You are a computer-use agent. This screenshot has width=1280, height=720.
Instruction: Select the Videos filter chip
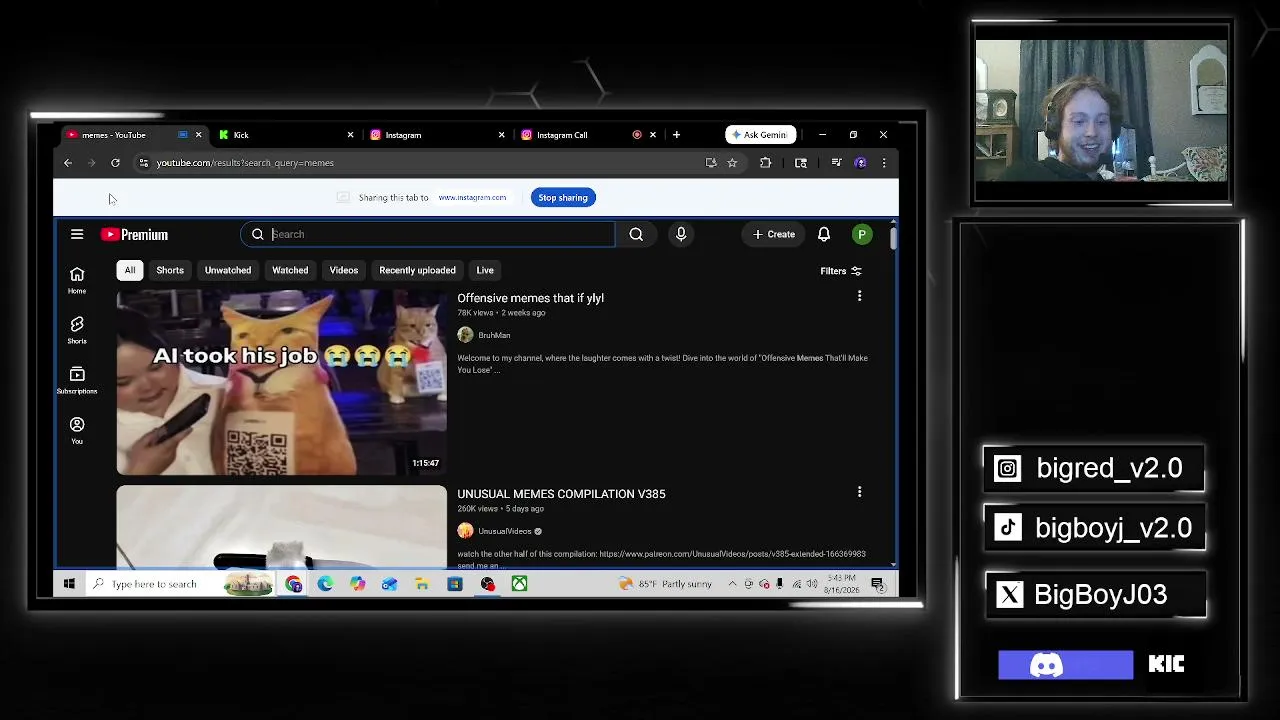344,270
